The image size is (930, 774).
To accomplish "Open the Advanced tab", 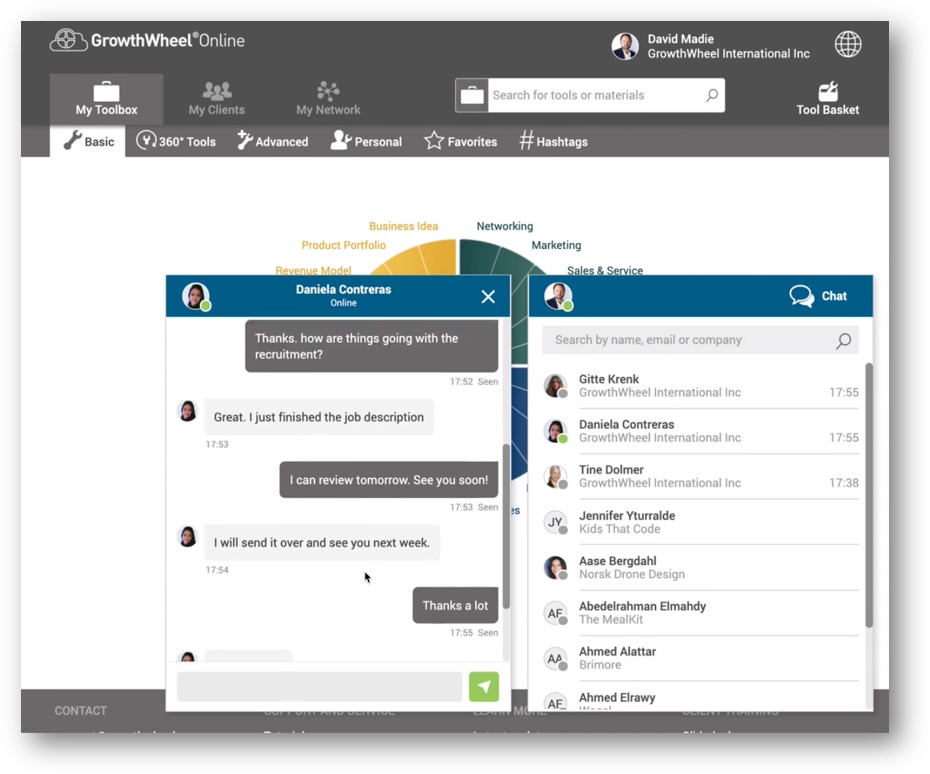I will click(273, 141).
